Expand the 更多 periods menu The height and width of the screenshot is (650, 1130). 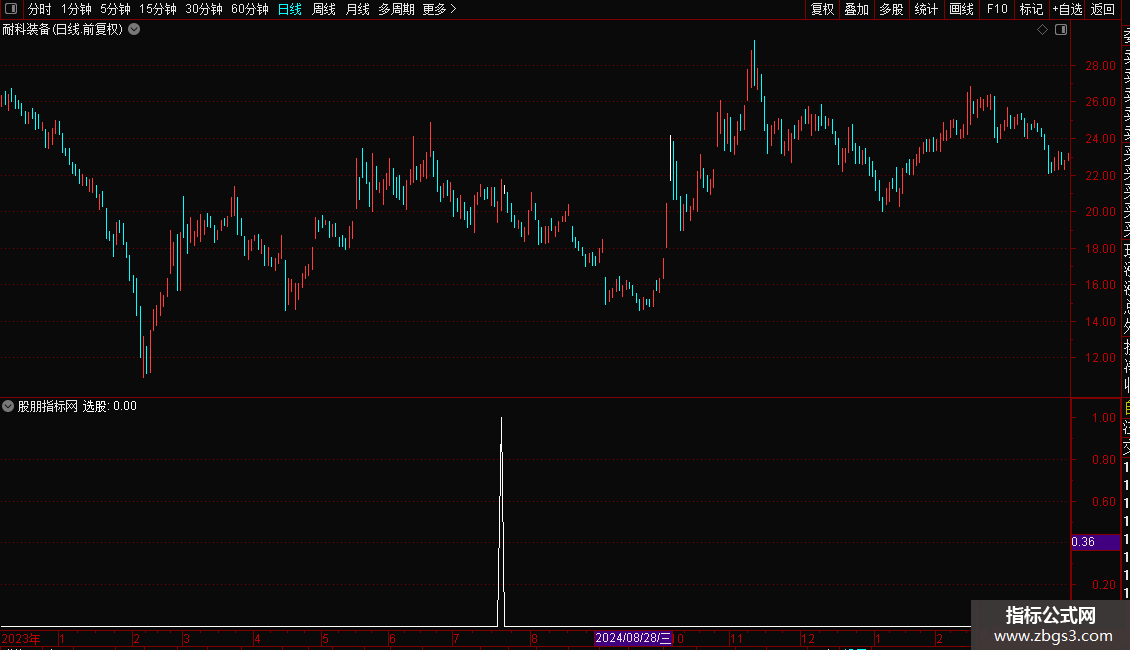point(440,9)
